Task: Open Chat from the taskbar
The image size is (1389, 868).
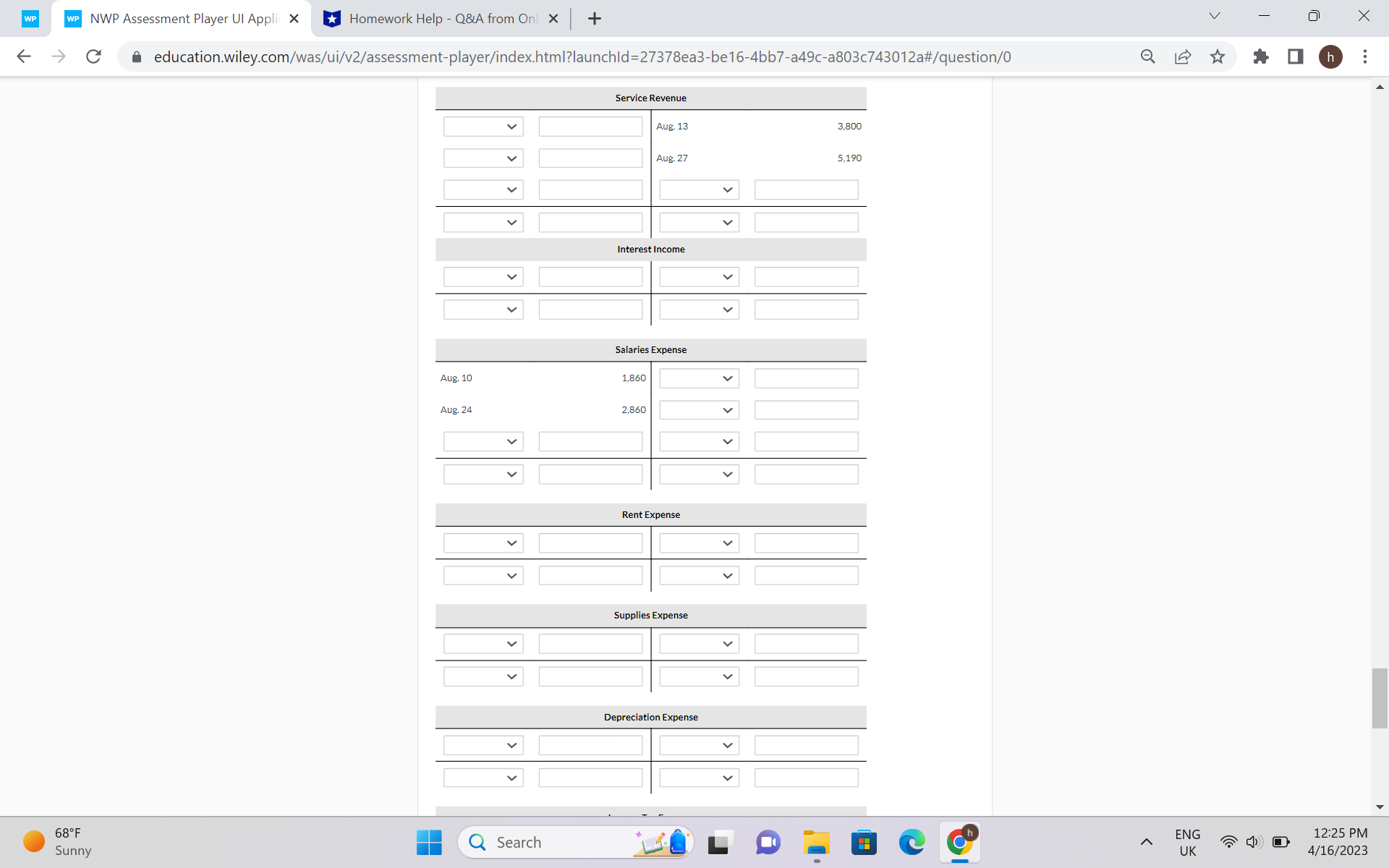Action: (x=768, y=842)
